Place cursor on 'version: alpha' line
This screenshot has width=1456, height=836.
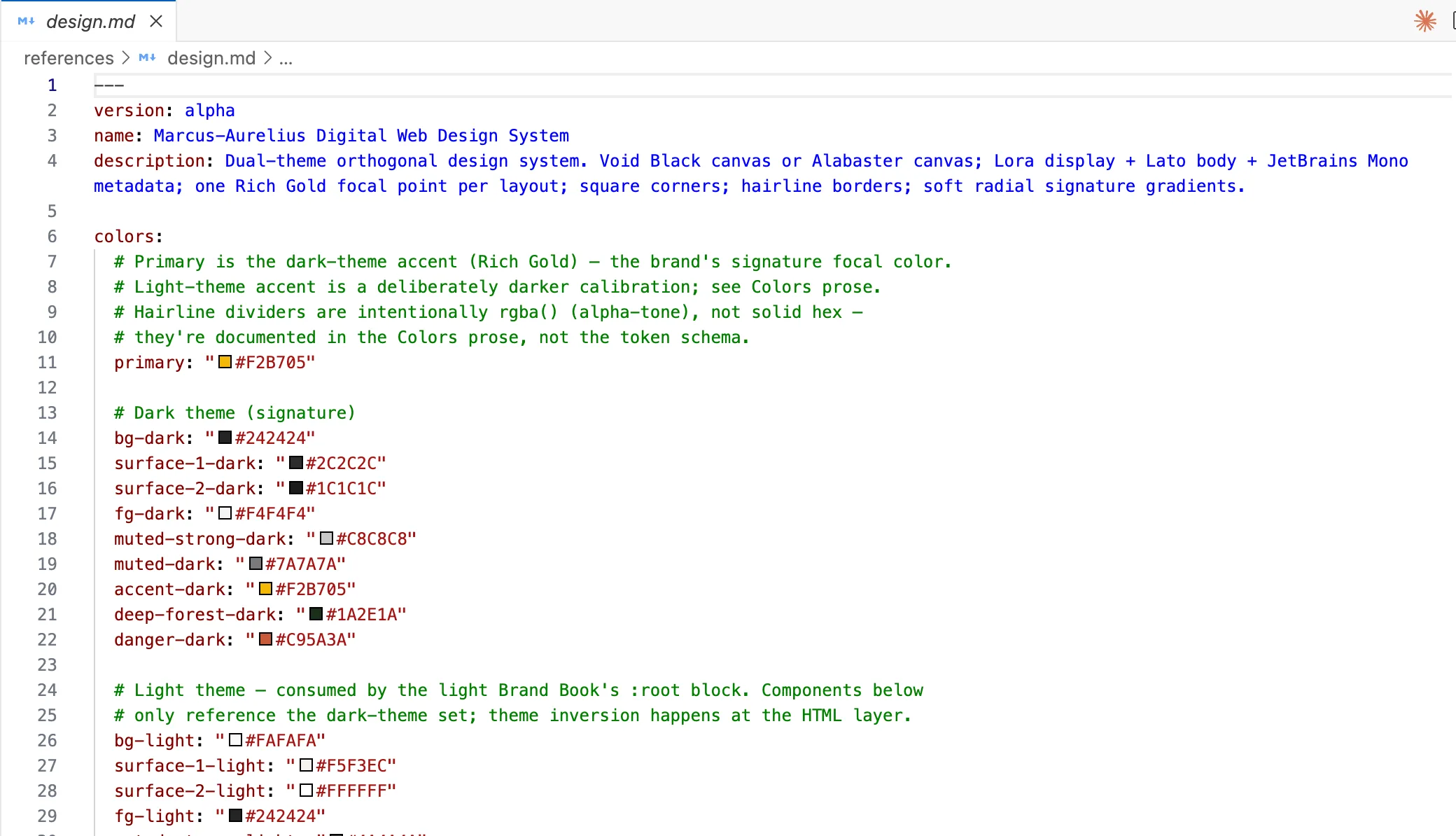(x=164, y=111)
